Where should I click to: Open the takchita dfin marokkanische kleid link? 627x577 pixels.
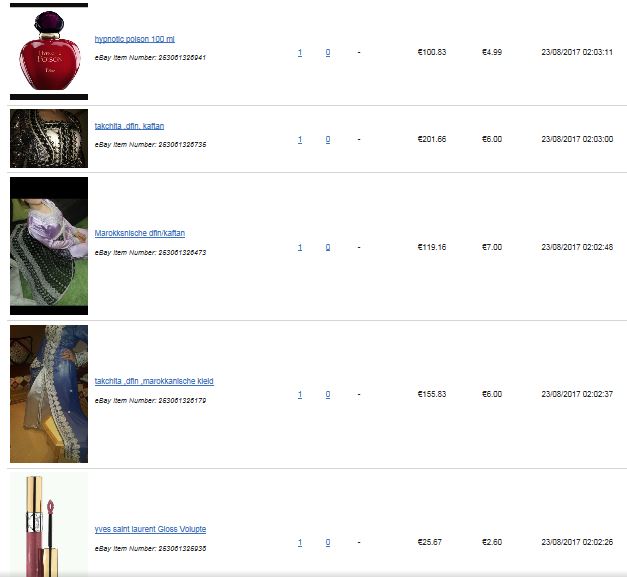click(154, 381)
